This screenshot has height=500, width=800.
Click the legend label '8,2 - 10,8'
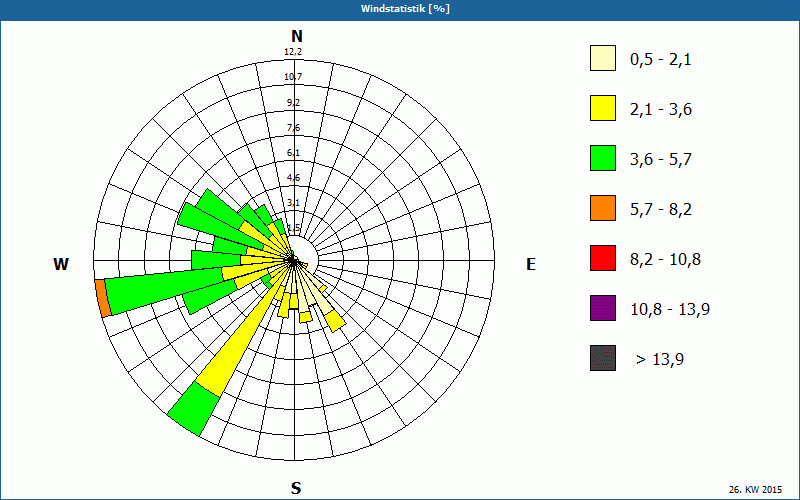click(x=665, y=260)
